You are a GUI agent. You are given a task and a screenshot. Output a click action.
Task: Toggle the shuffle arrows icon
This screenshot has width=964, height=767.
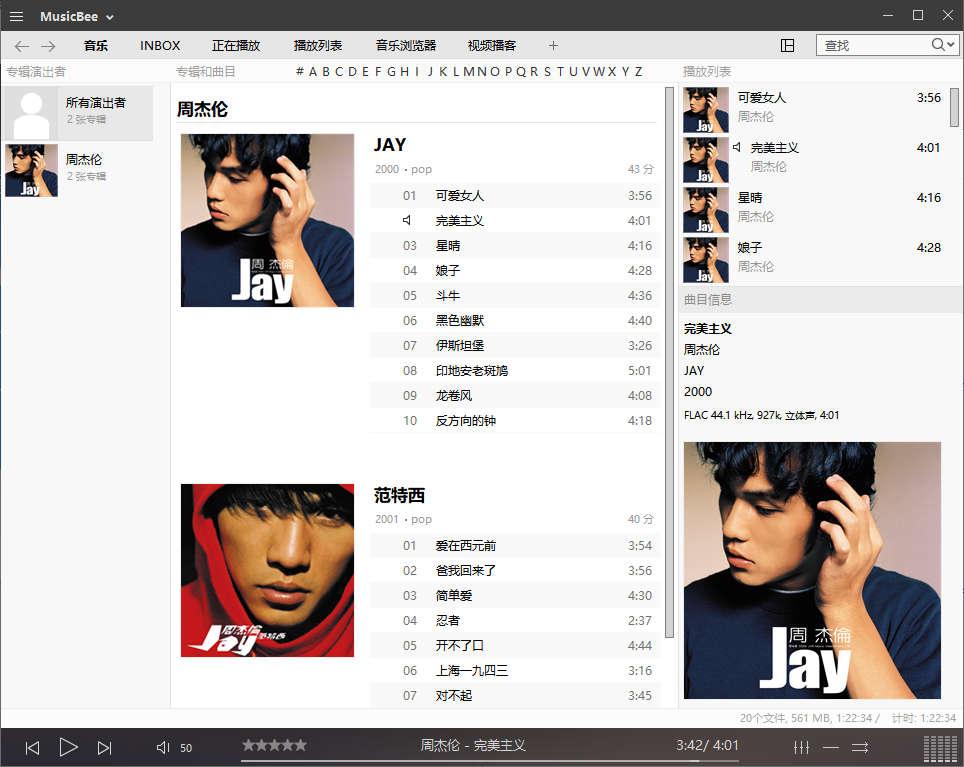[x=859, y=747]
